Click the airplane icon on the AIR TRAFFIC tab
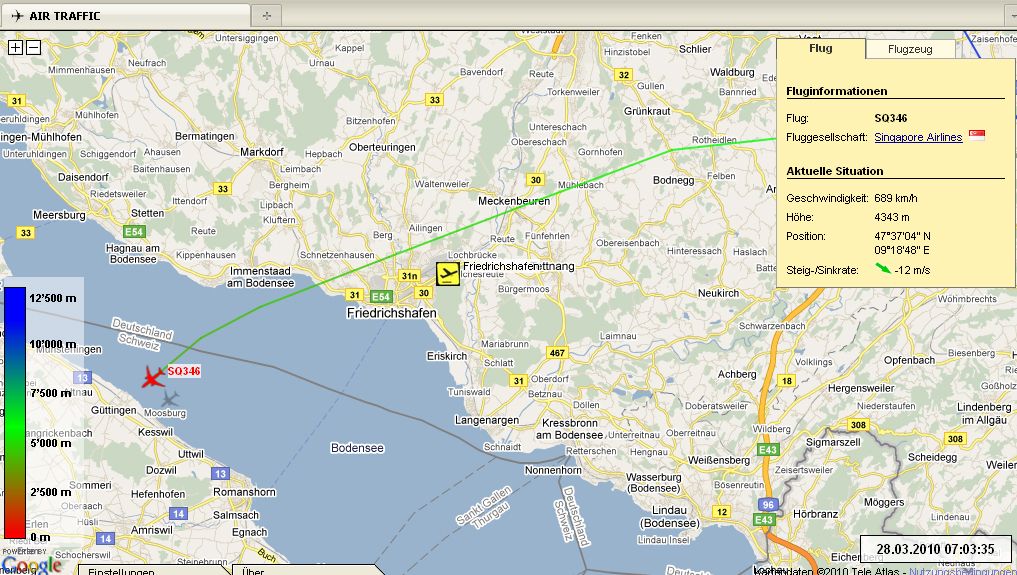Screen dimensions: 1017x575 pos(18,16)
